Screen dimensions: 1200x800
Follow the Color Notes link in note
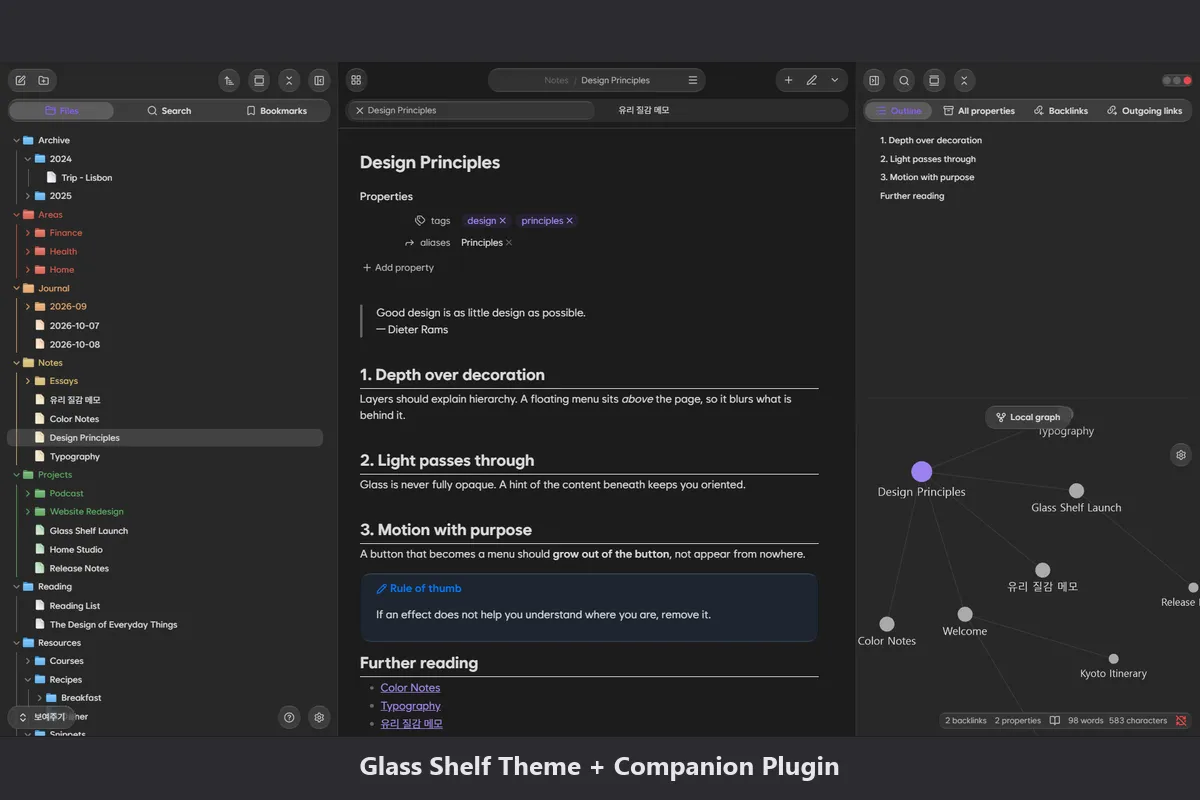410,688
